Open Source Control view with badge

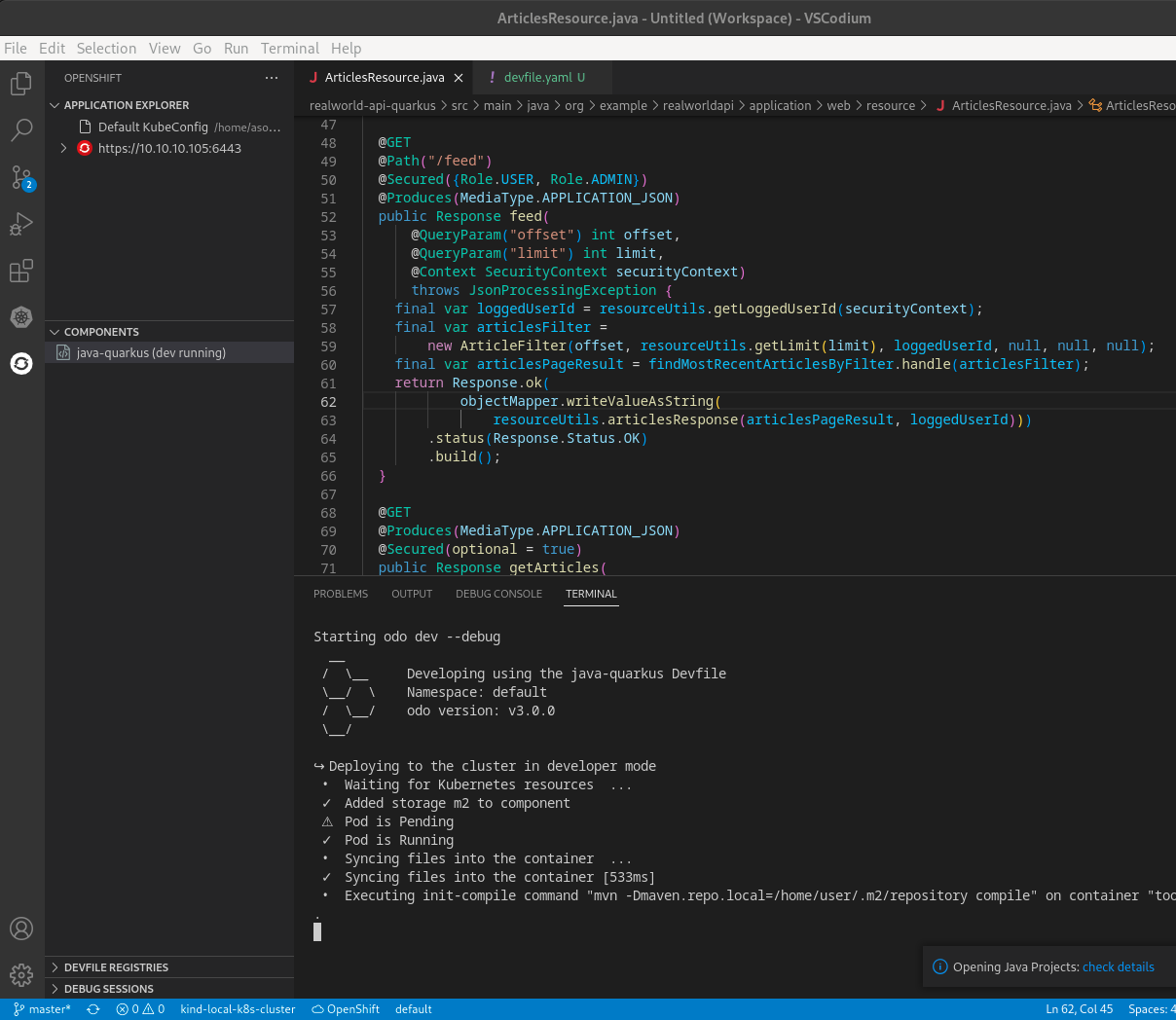point(21,177)
